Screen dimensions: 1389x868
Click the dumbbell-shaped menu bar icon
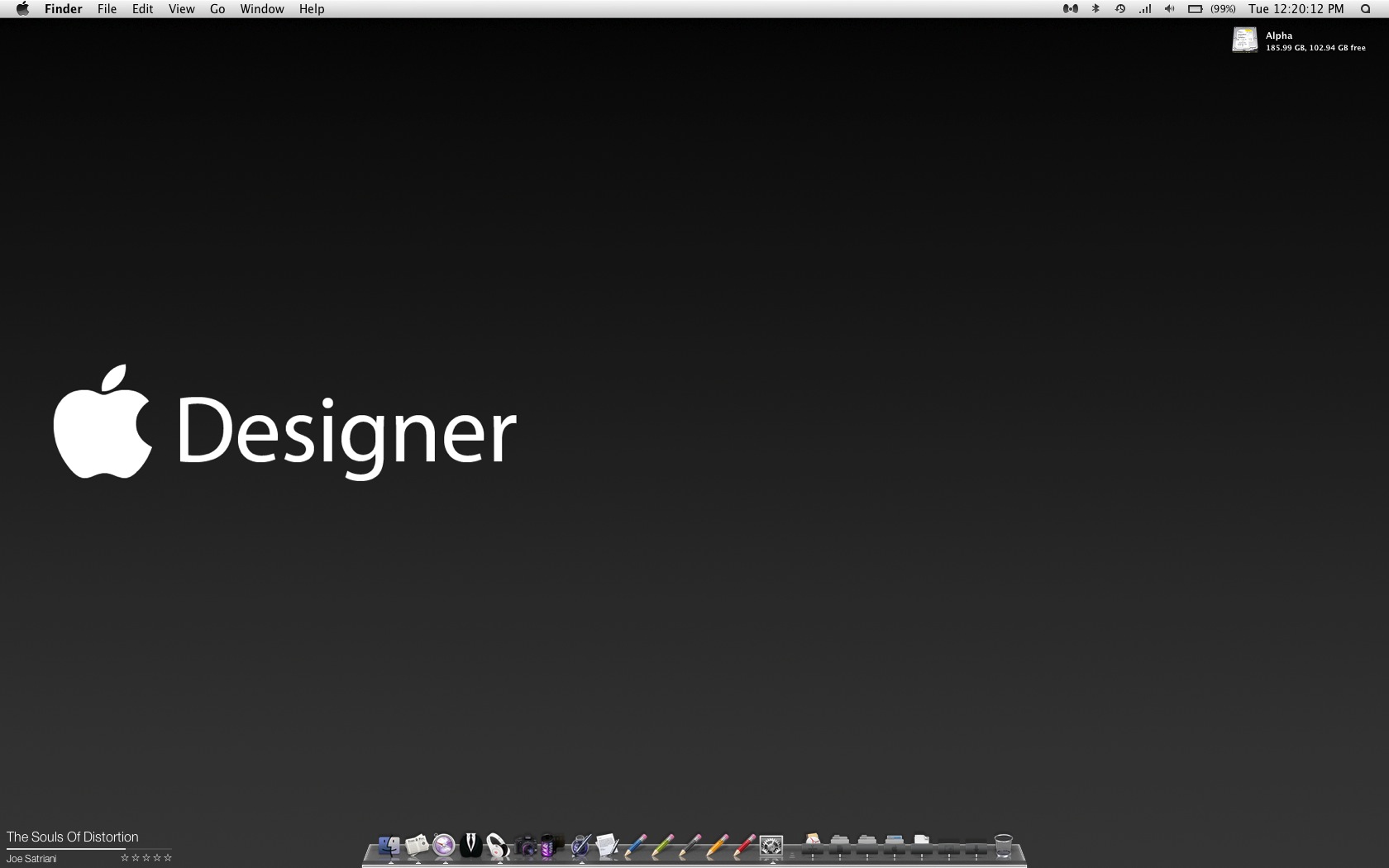(x=1070, y=9)
